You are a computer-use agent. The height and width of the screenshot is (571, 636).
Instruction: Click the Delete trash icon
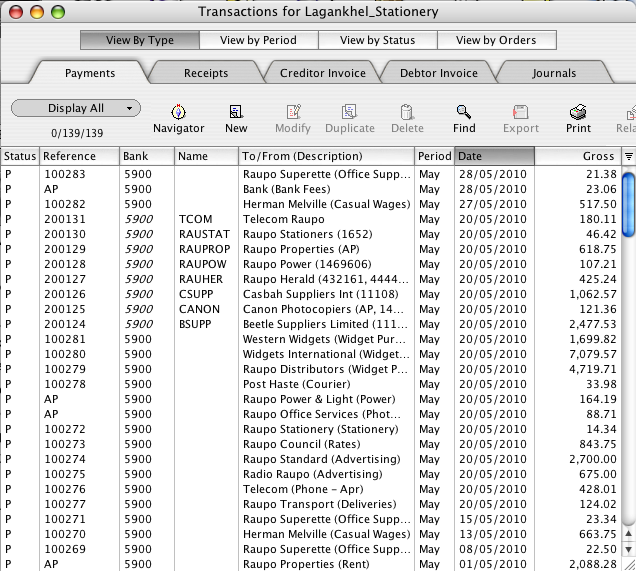(x=407, y=112)
